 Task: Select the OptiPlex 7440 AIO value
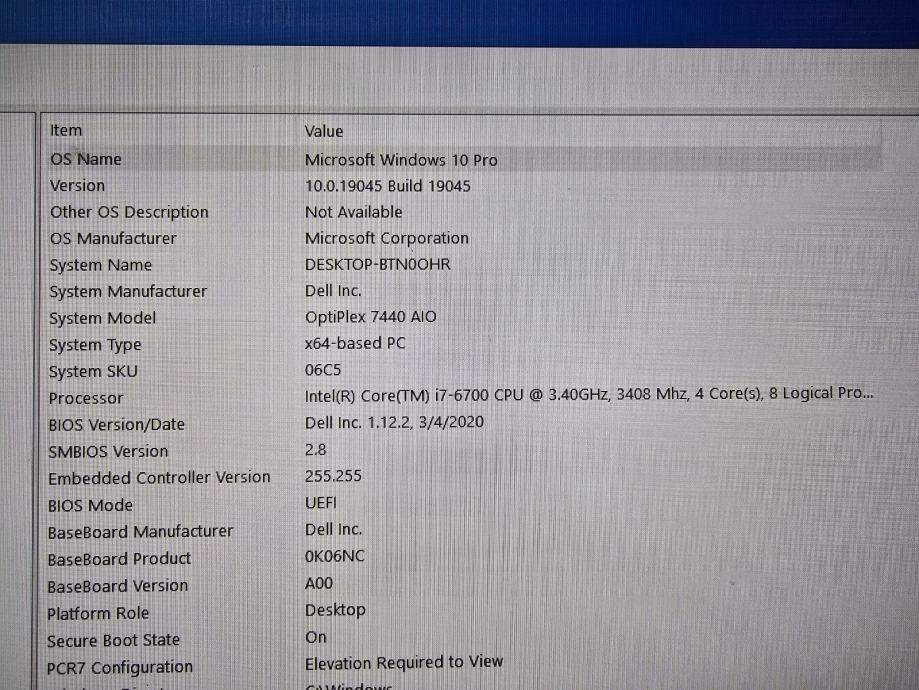[370, 317]
